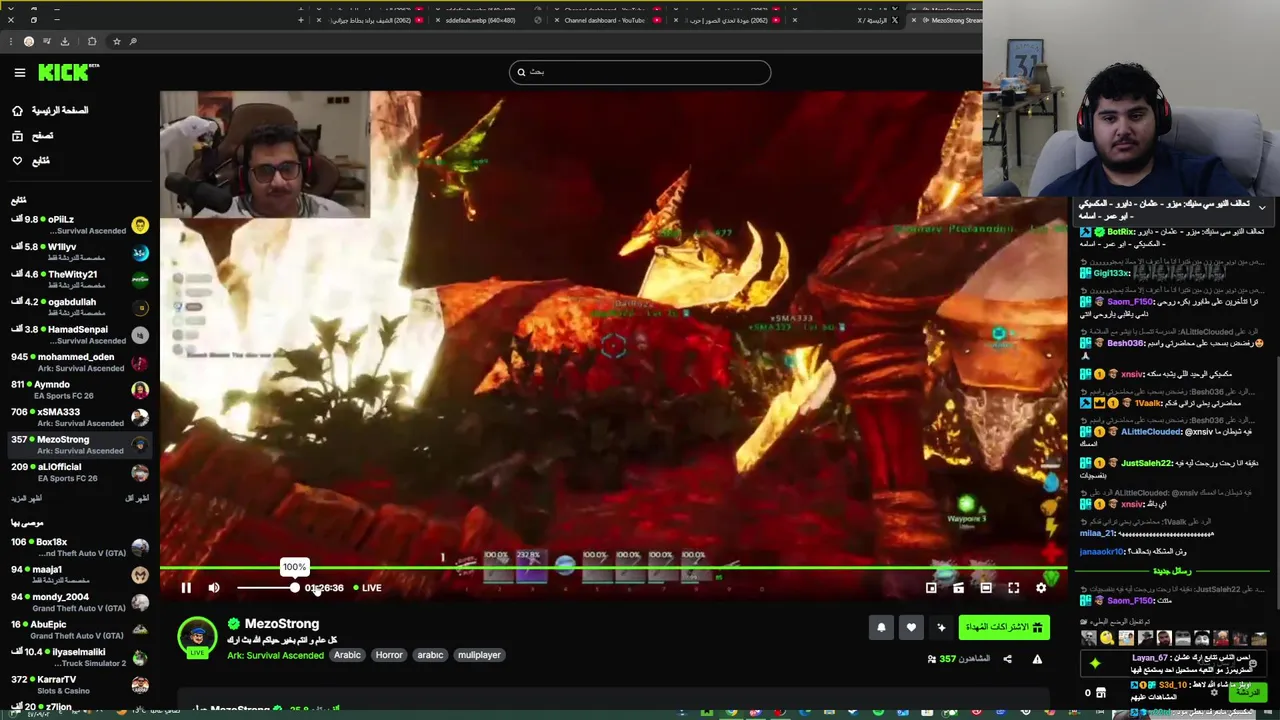The width and height of the screenshot is (1280, 720).
Task: Click KarrarTV avatar in sidebar
Action: (x=140, y=685)
